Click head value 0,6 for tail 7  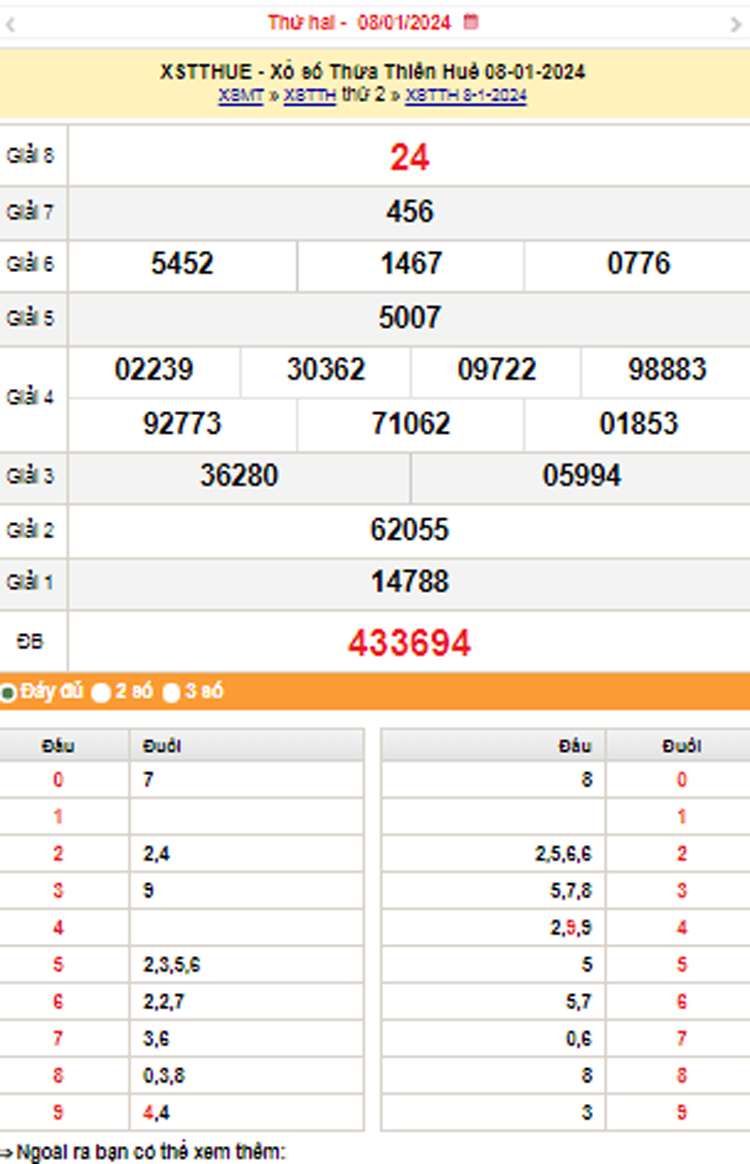[x=578, y=1039]
